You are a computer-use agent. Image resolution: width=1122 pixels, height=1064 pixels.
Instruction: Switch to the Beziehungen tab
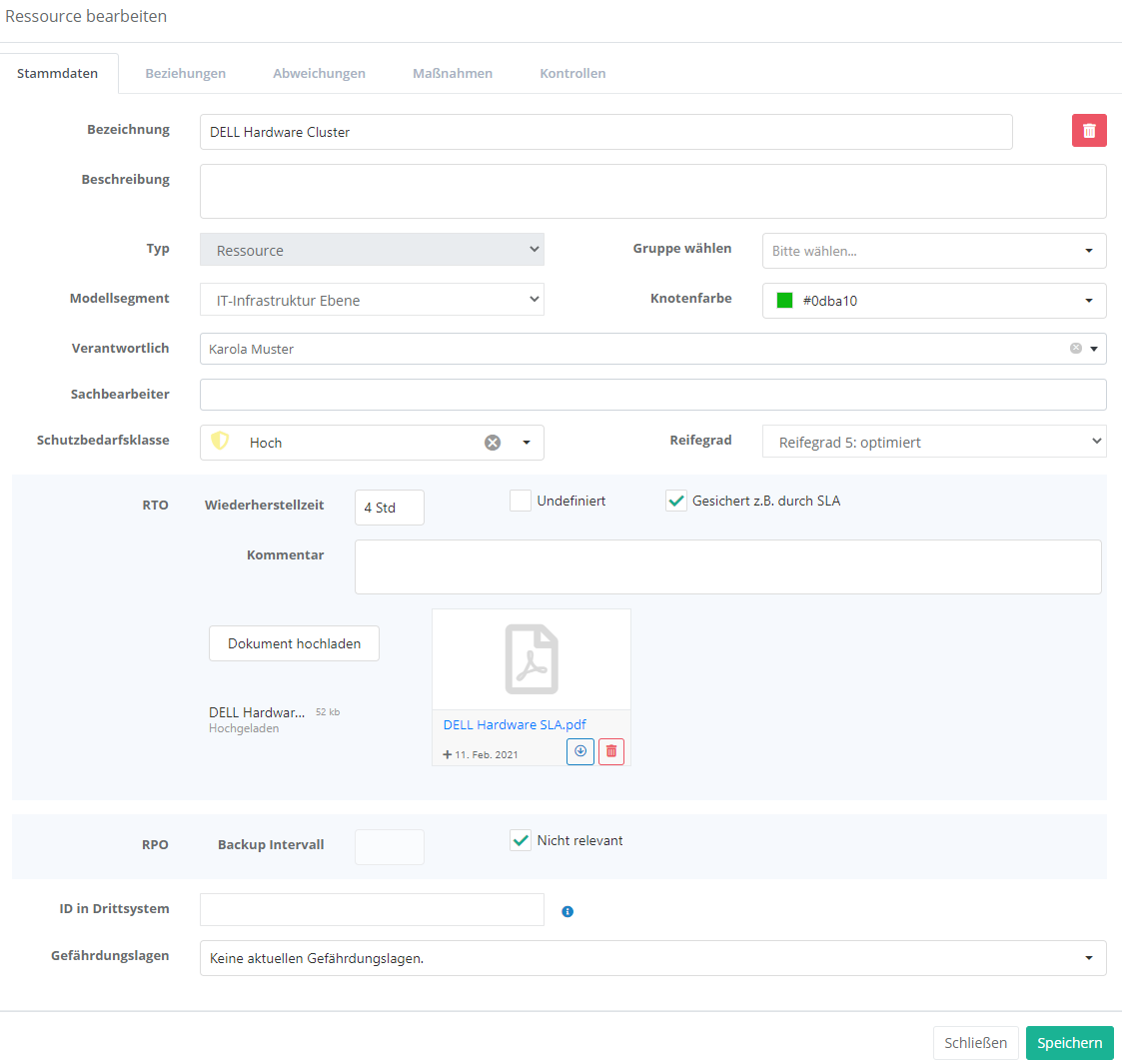click(186, 73)
